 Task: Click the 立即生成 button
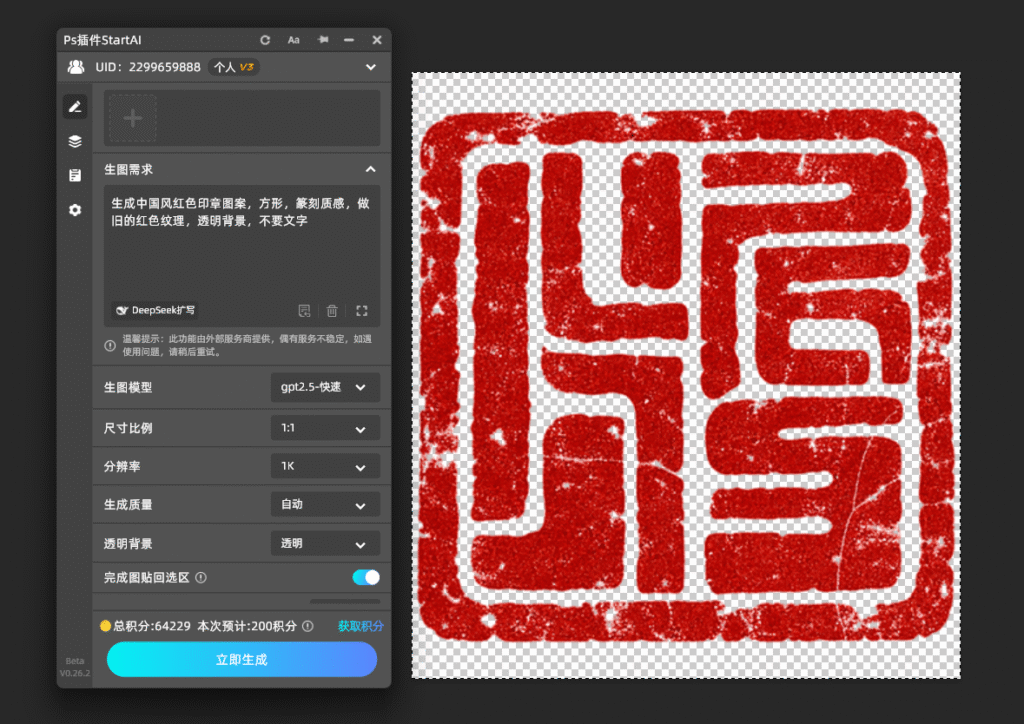coord(242,659)
